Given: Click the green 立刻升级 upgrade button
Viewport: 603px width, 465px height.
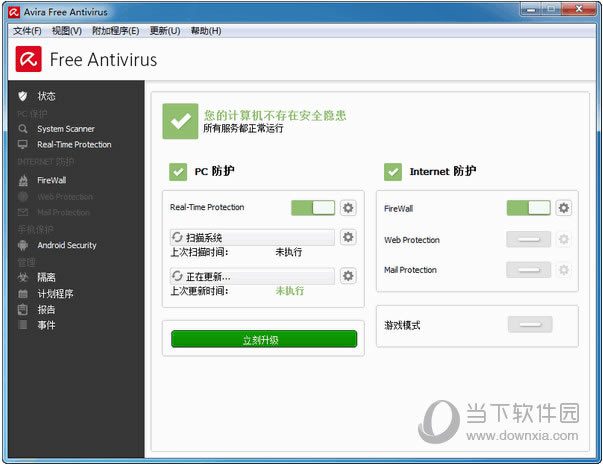Looking at the screenshot, I should (263, 340).
